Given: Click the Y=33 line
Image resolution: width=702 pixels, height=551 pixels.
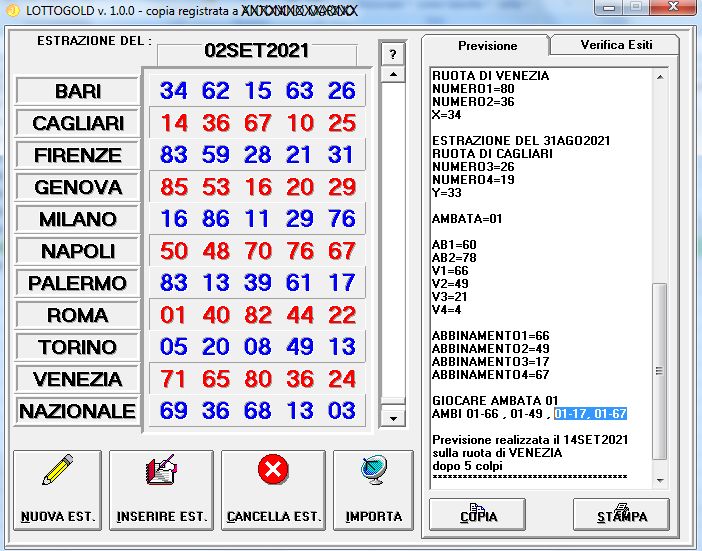Looking at the screenshot, I should point(446,193).
